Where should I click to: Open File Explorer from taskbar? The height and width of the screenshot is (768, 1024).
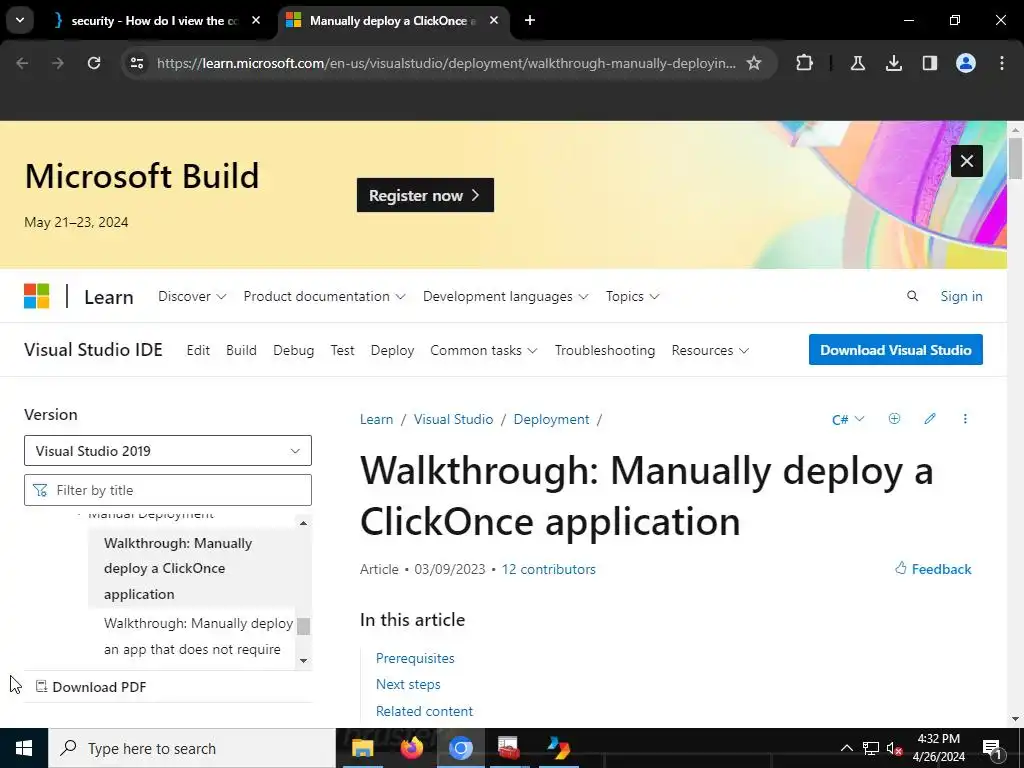pyautogui.click(x=362, y=748)
